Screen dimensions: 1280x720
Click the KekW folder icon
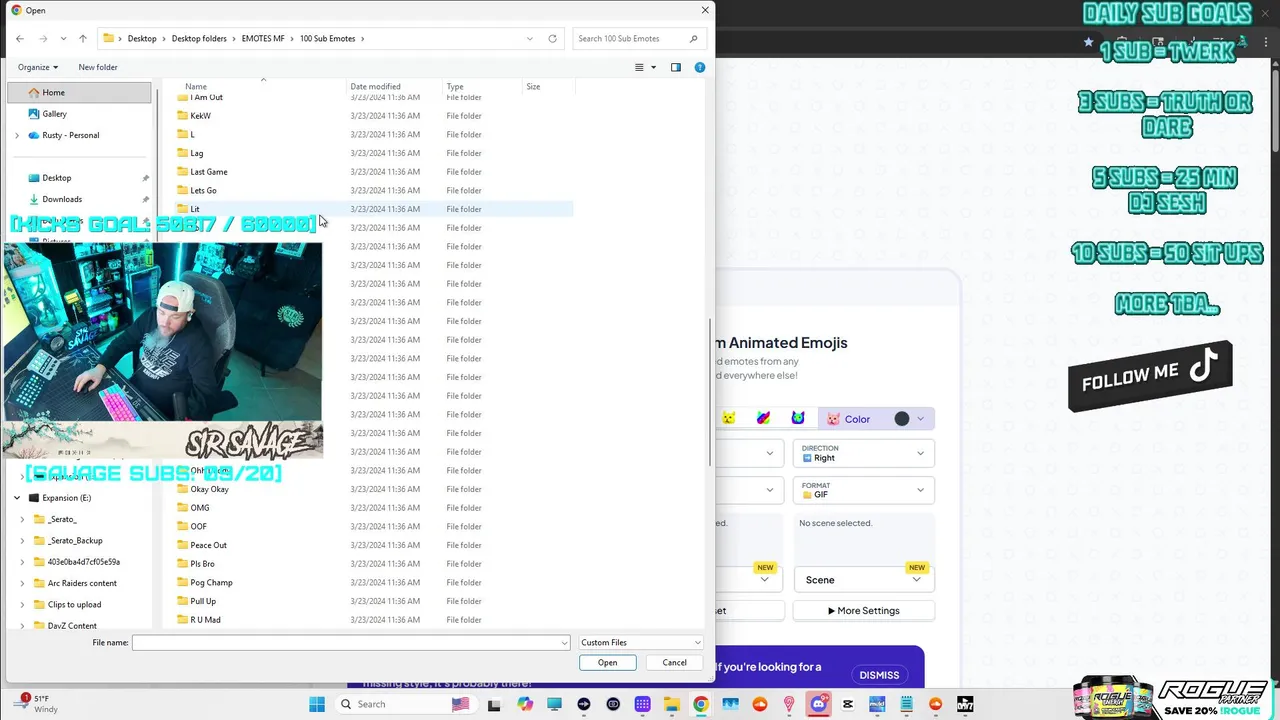[x=182, y=116]
